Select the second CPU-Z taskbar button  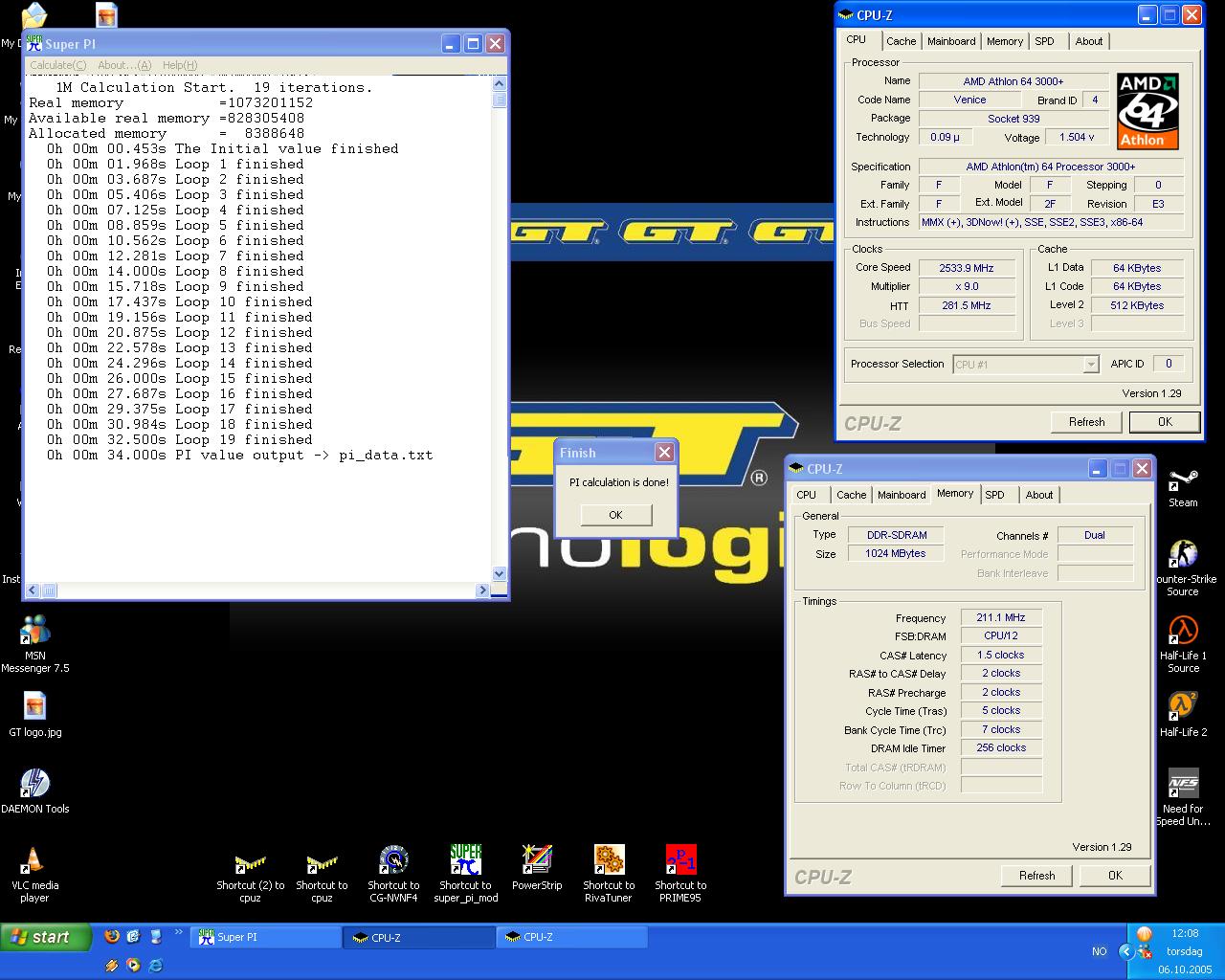coord(571,938)
